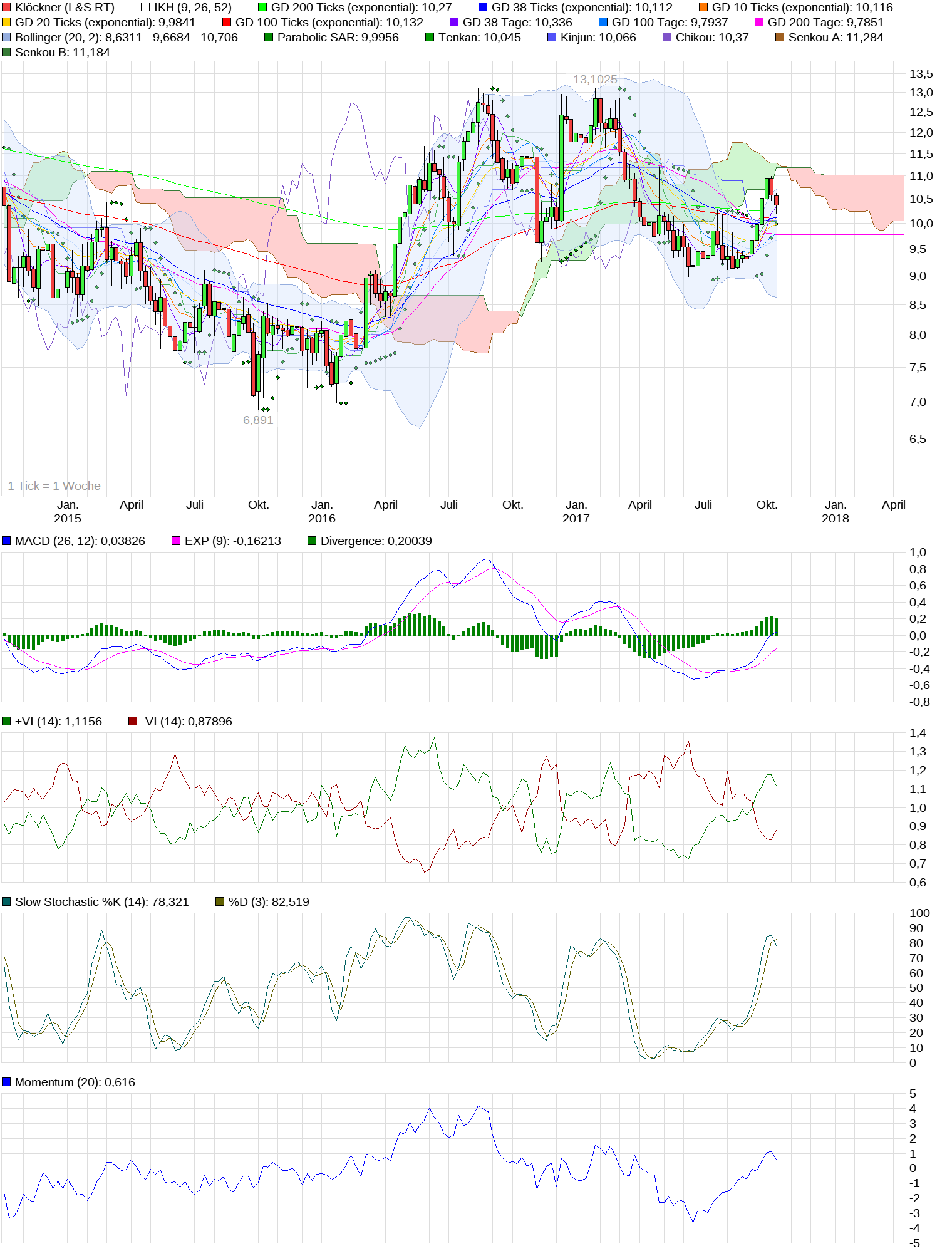Click 'EXP (9): -0,16213' label
Image resolution: width=952 pixels, height=1256 pixels.
233,541
